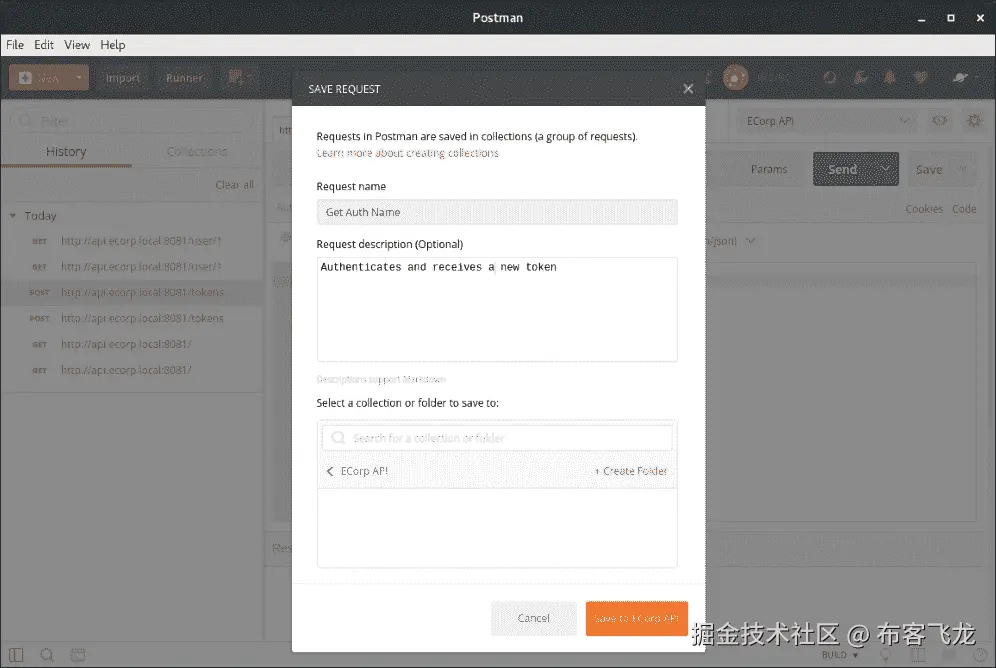The width and height of the screenshot is (996, 668).
Task: Click the heart icon in header
Action: (x=920, y=77)
